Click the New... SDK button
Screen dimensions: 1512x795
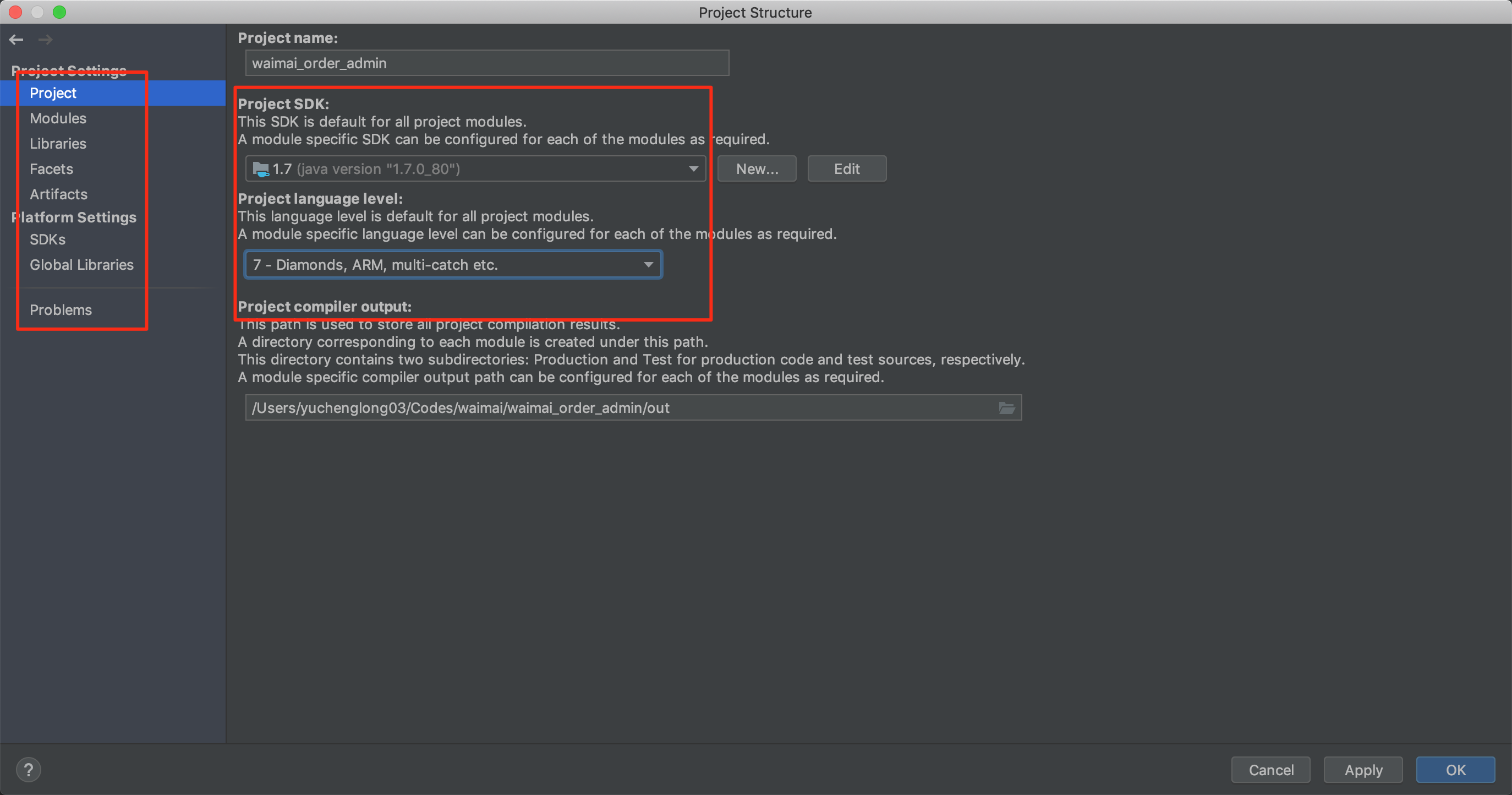pyautogui.click(x=757, y=169)
